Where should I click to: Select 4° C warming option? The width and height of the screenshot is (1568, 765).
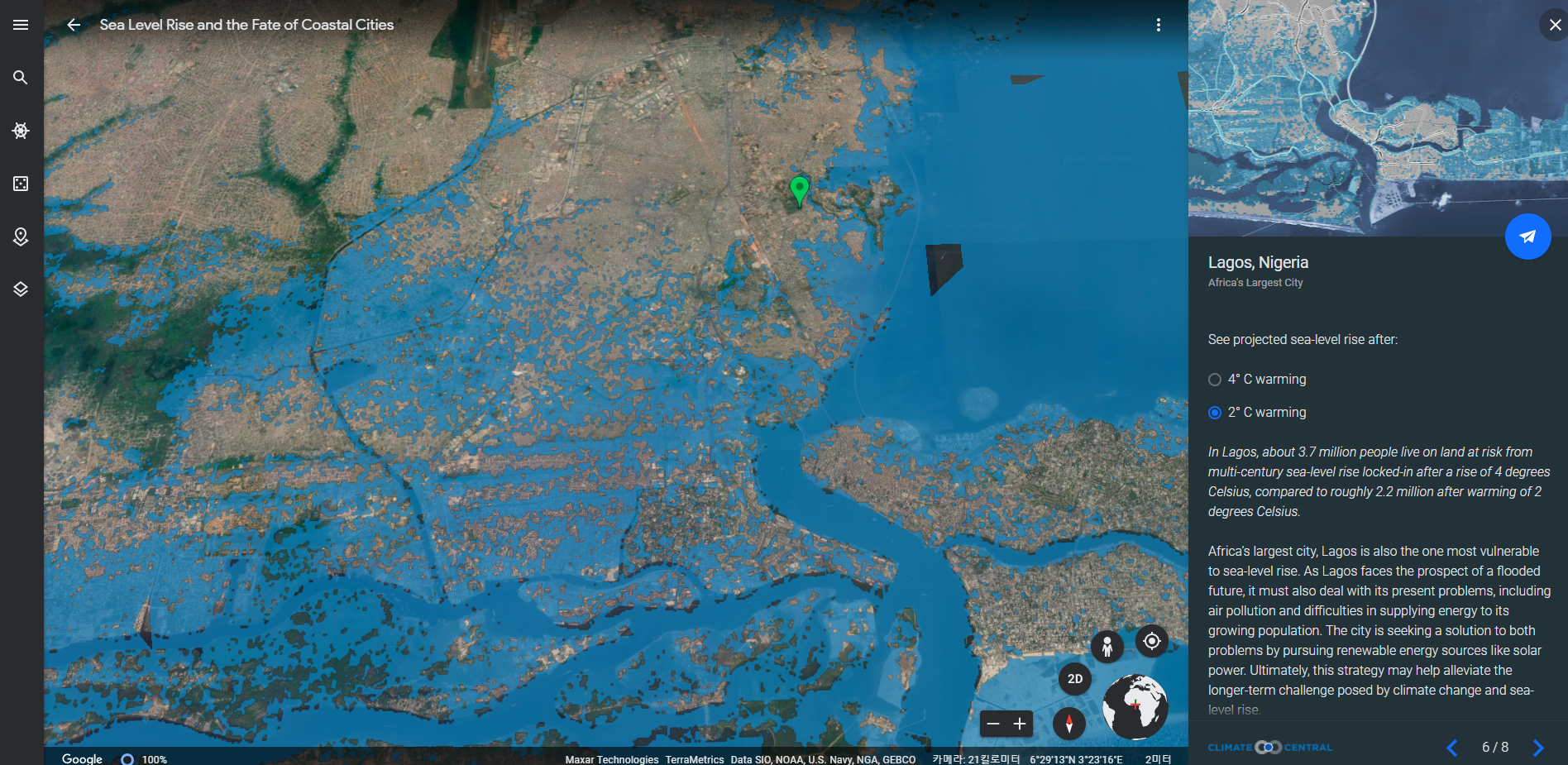(1258, 380)
